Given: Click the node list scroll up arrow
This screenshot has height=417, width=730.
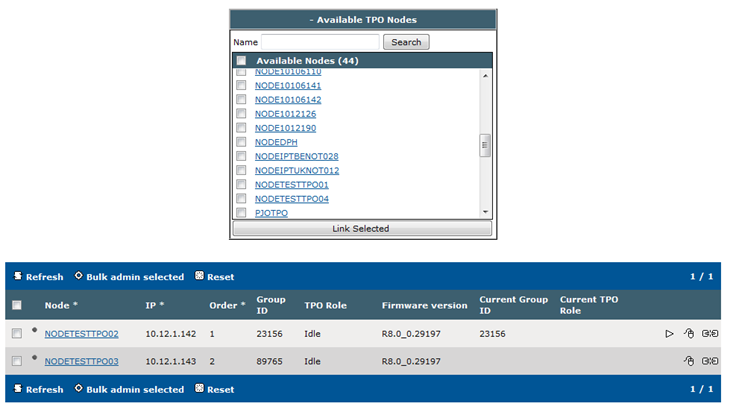Looking at the screenshot, I should 485,75.
